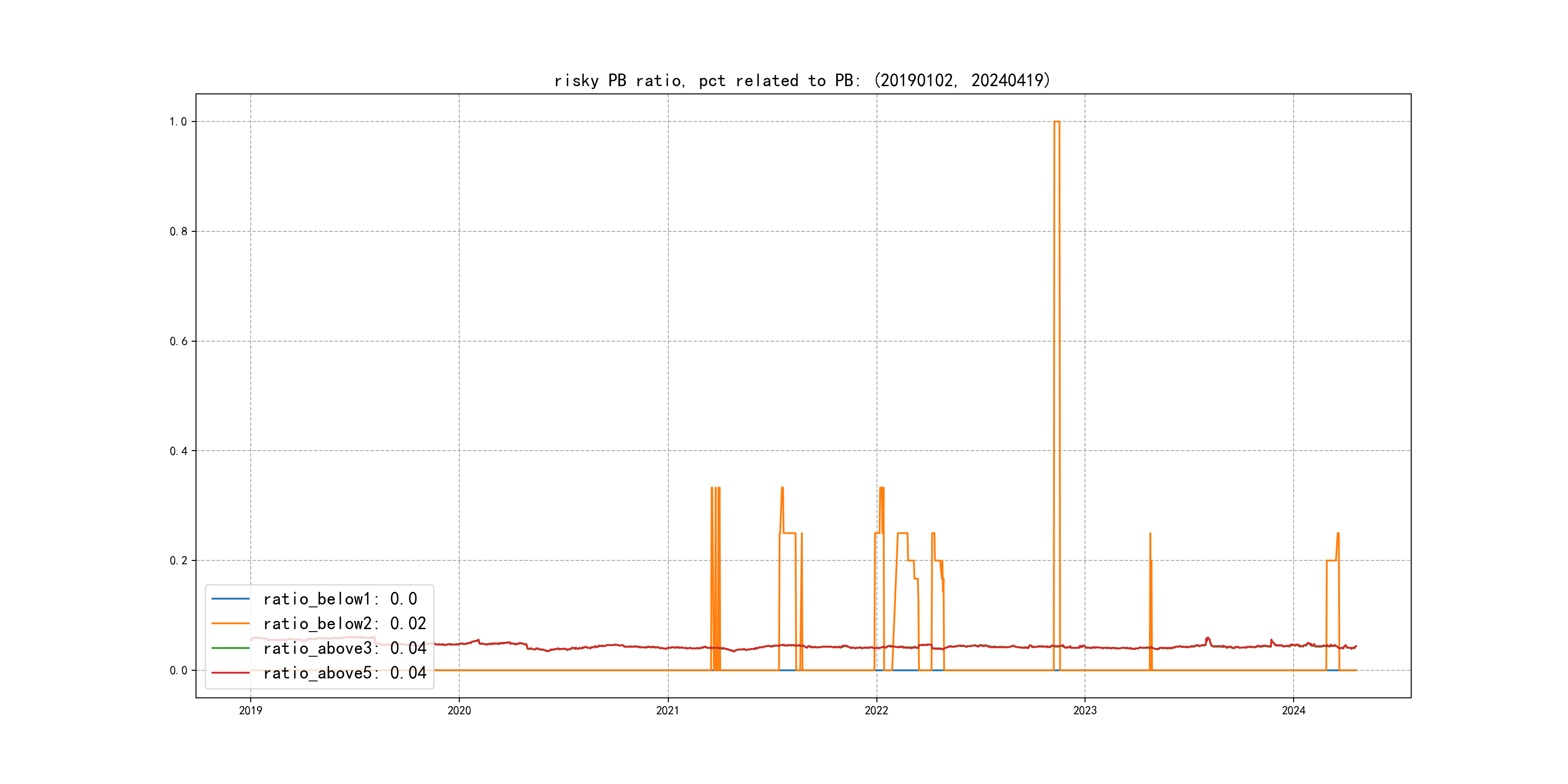
Task: Click the 2020 x-axis tick label
Action: click(459, 710)
